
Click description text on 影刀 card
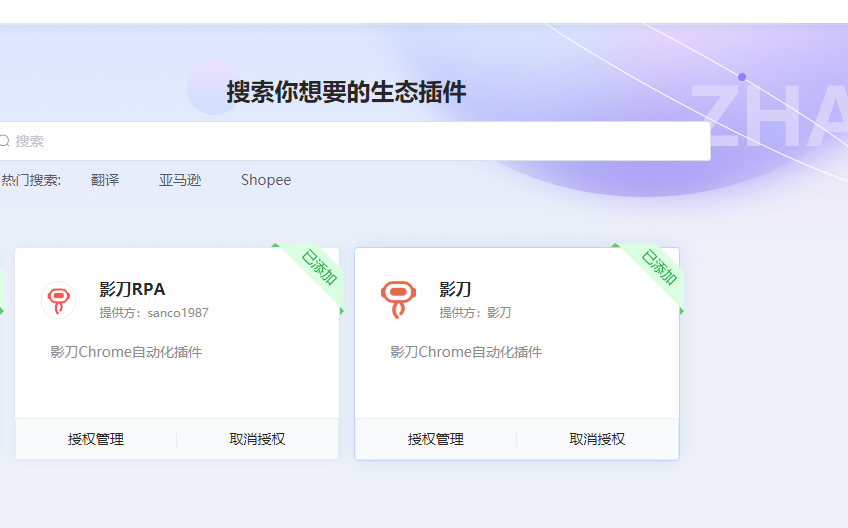tap(466, 352)
